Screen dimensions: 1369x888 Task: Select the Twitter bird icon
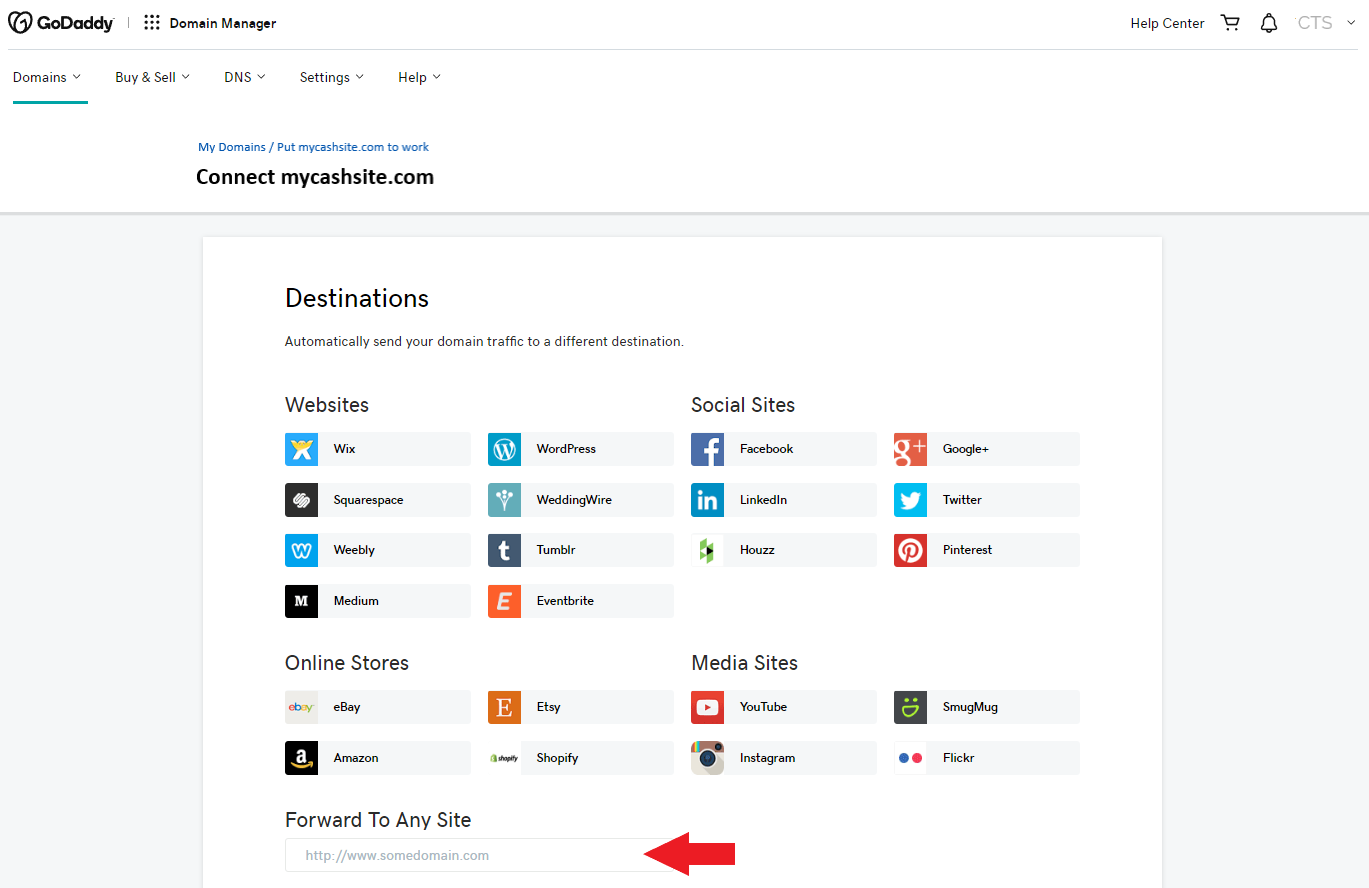910,500
